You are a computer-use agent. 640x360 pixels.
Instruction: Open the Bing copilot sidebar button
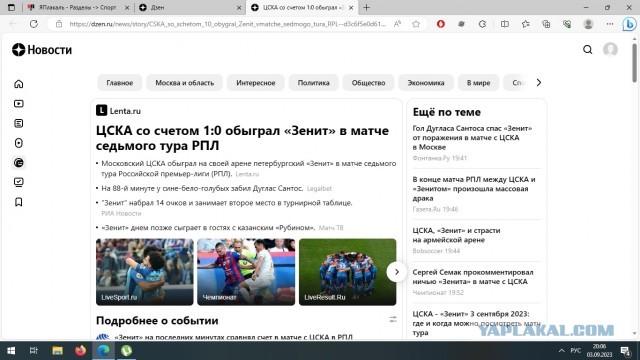[629, 24]
